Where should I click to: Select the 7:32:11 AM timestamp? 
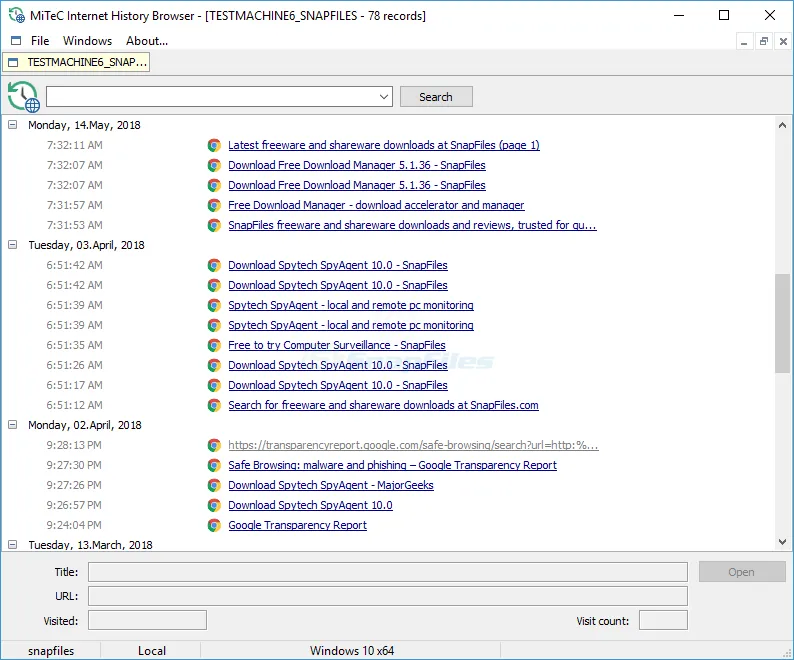coord(74,145)
